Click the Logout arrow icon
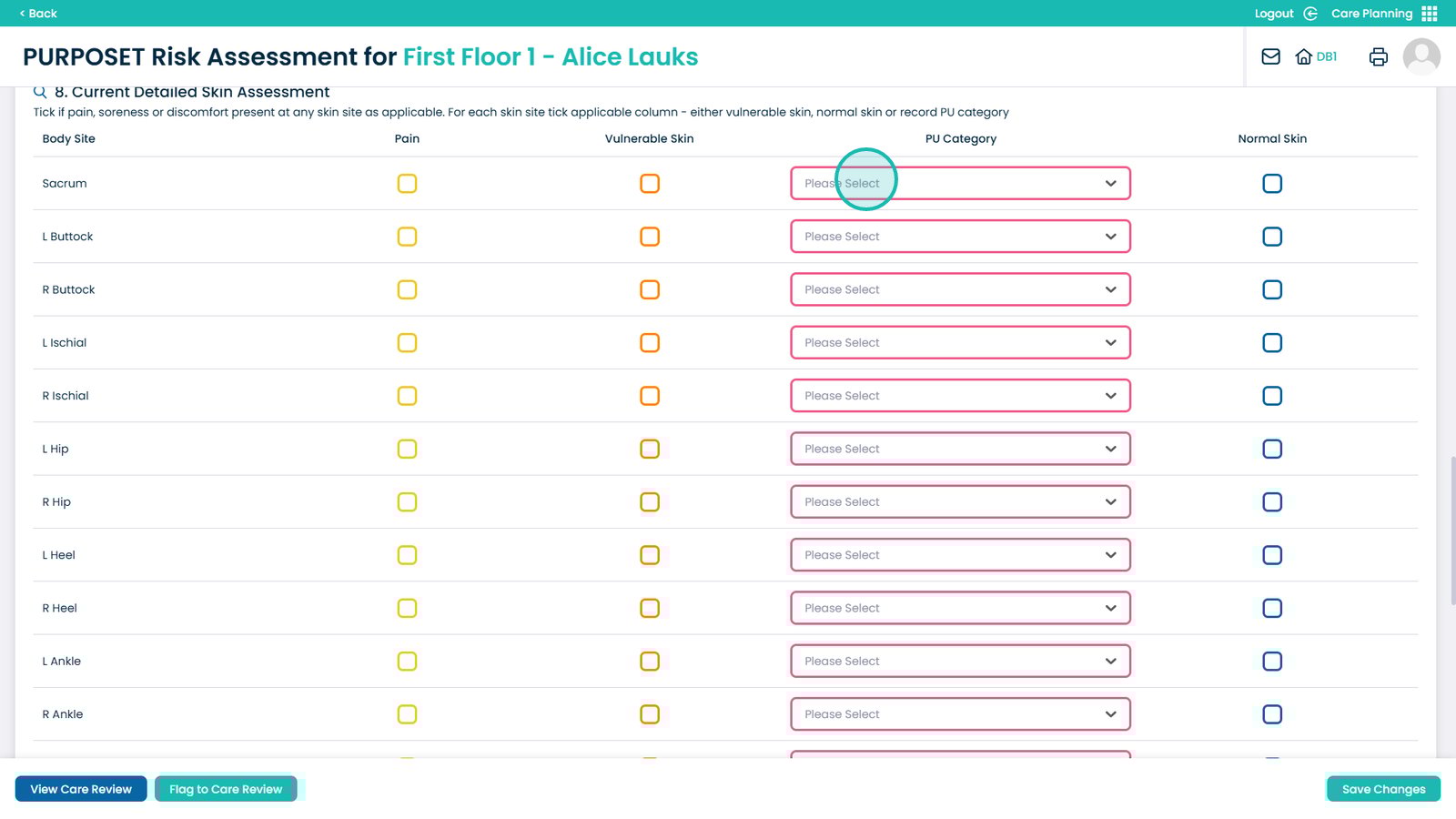 point(1310,14)
